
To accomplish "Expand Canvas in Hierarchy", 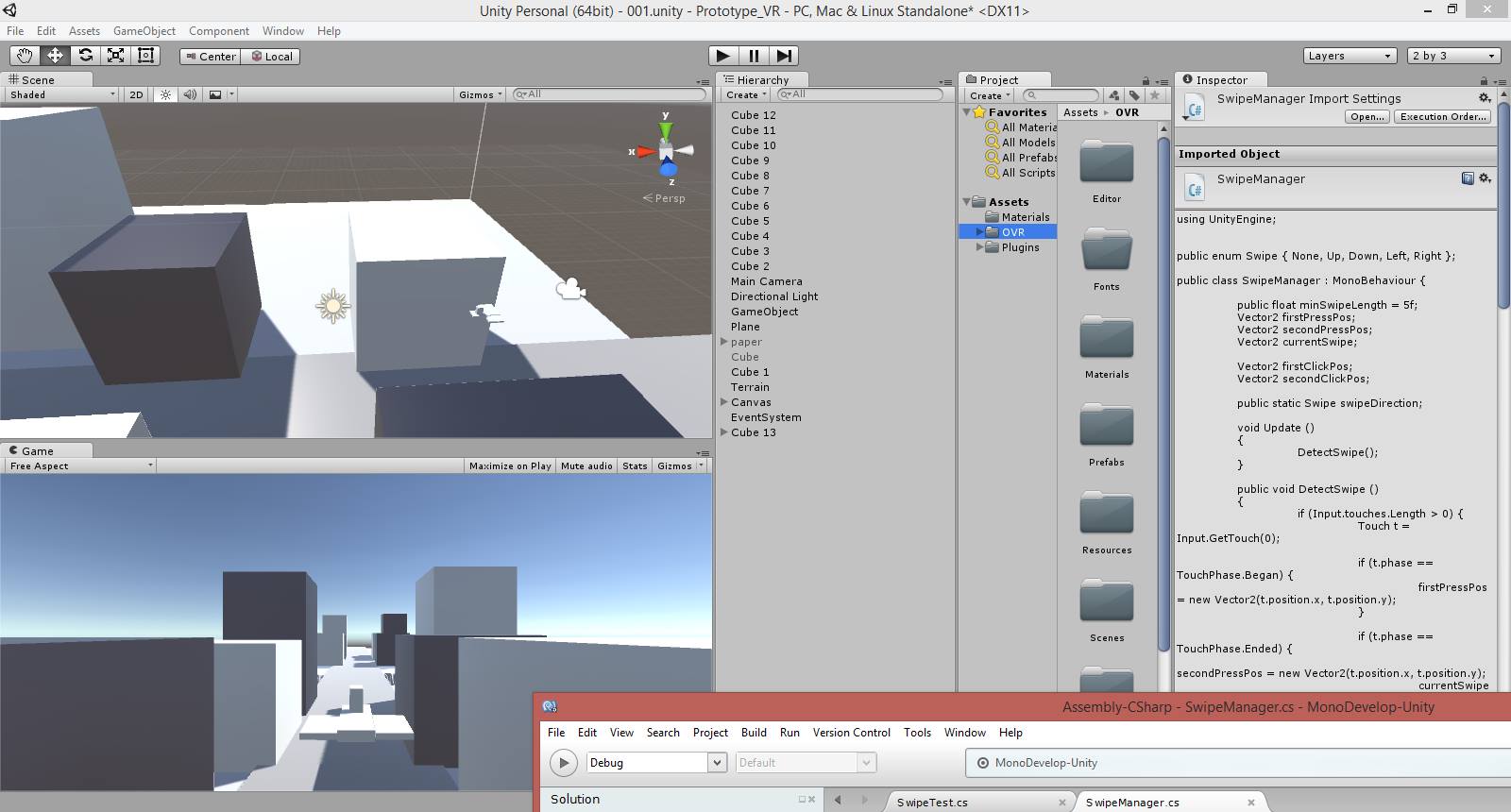I will point(724,402).
